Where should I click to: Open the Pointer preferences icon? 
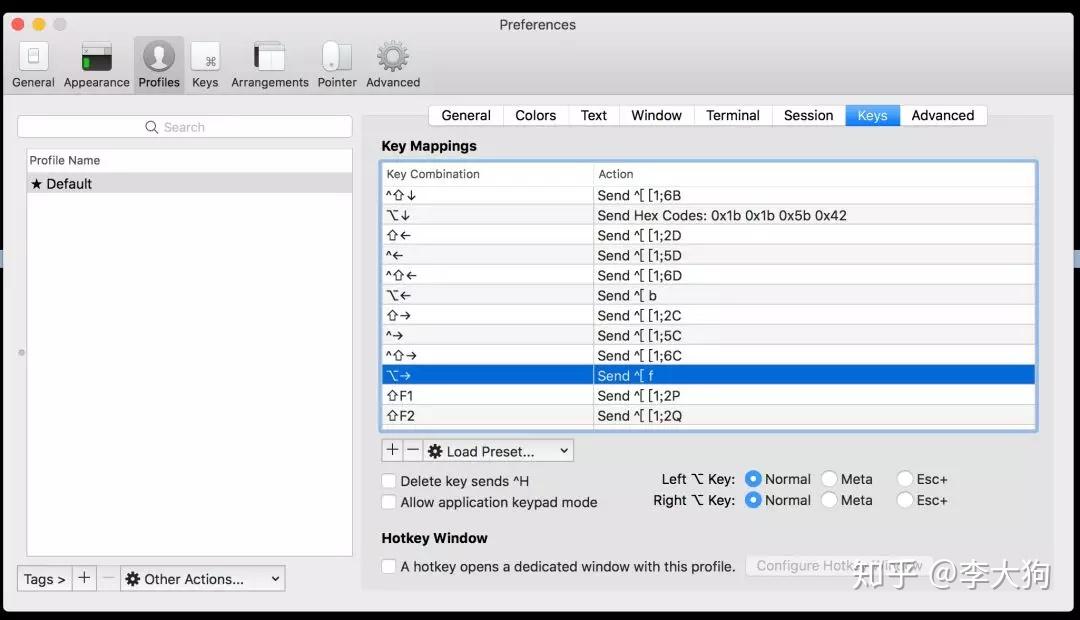[x=337, y=56]
